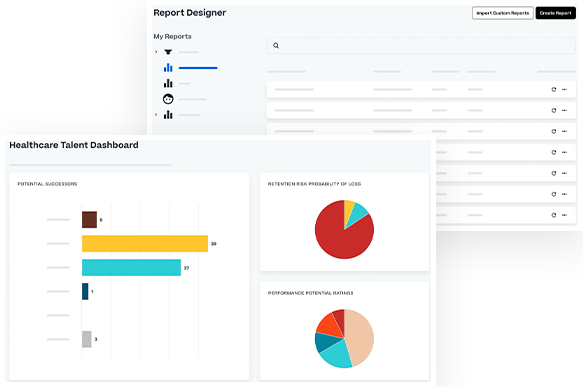Click the teal bar in Potential Successors chart
The width and height of the screenshot is (583, 387).
point(132,267)
